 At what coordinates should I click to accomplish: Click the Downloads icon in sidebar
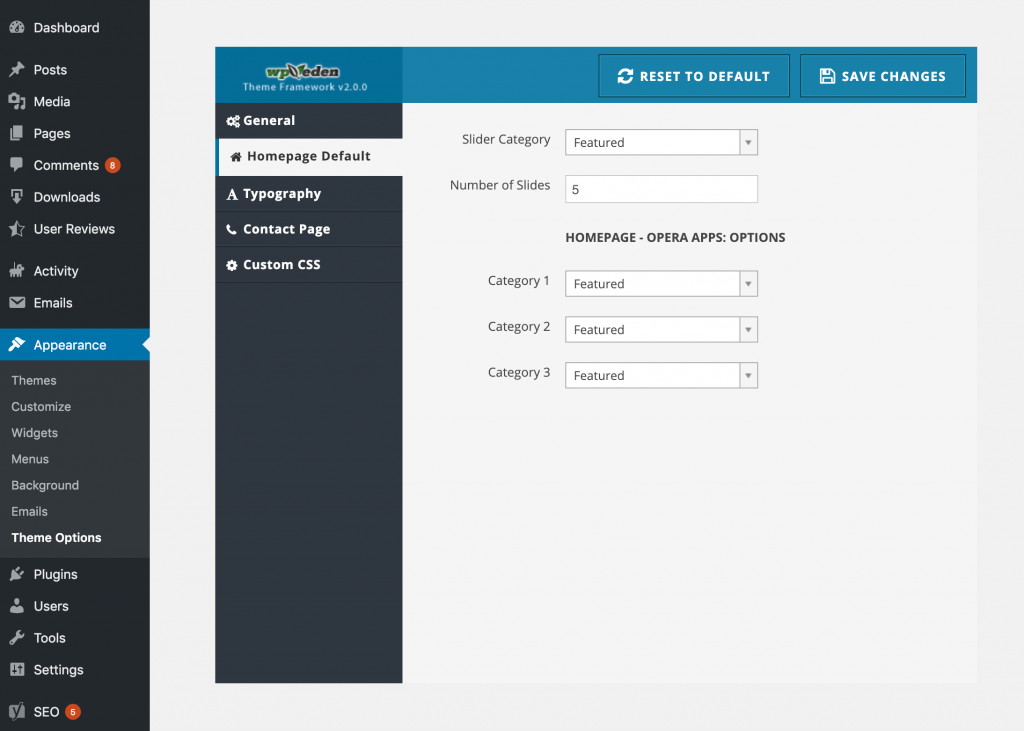click(17, 197)
